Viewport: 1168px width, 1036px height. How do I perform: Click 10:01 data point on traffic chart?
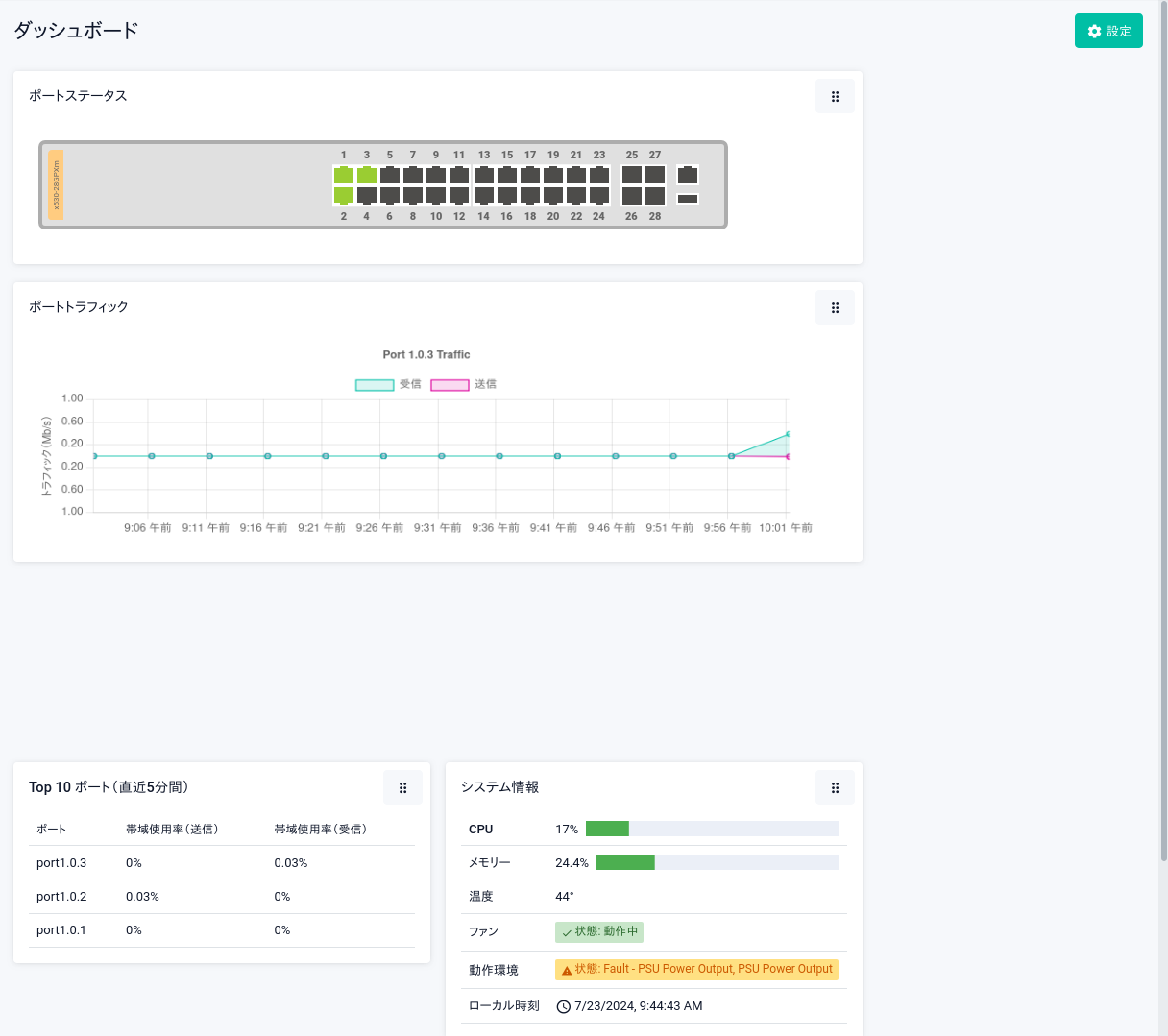click(788, 435)
